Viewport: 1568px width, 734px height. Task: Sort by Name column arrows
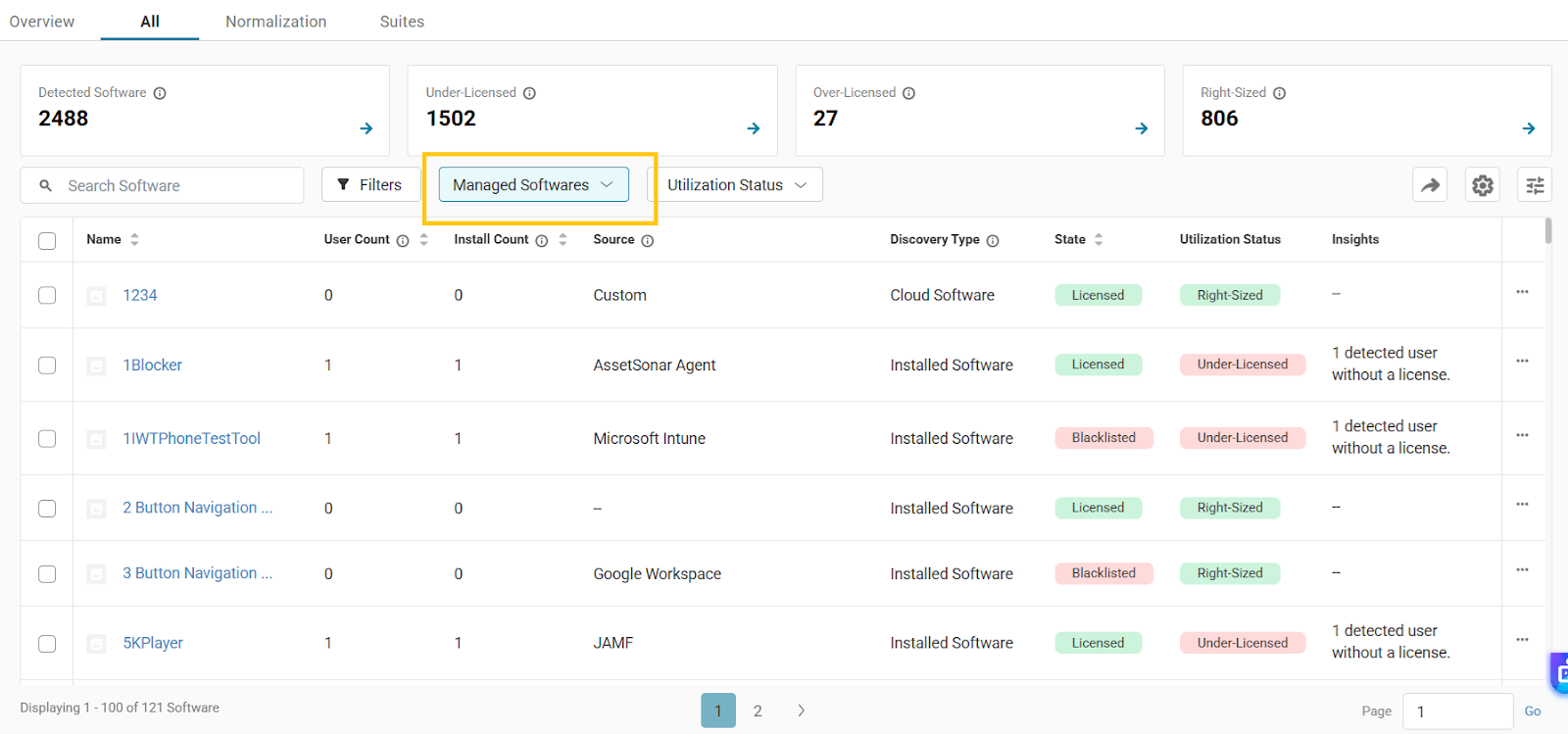[134, 240]
